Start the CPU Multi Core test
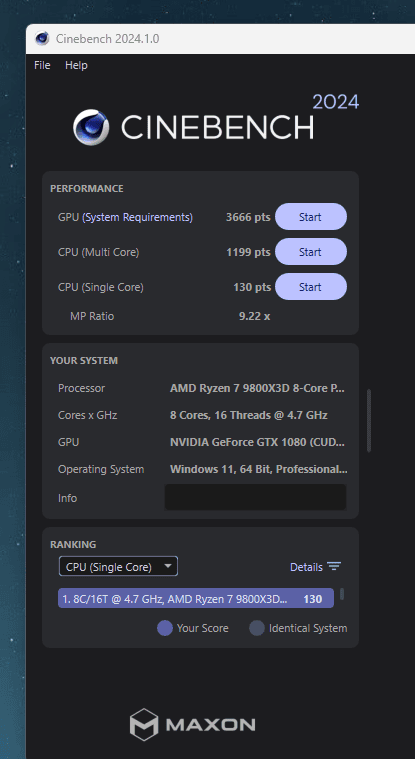Image resolution: width=415 pixels, height=759 pixels. click(311, 252)
